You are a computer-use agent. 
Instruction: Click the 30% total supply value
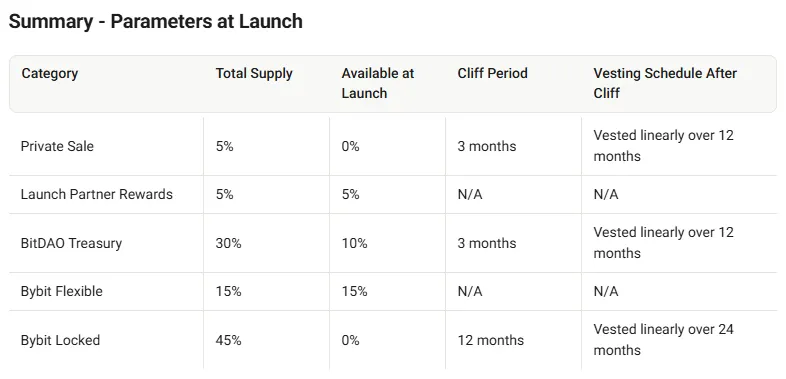click(229, 243)
